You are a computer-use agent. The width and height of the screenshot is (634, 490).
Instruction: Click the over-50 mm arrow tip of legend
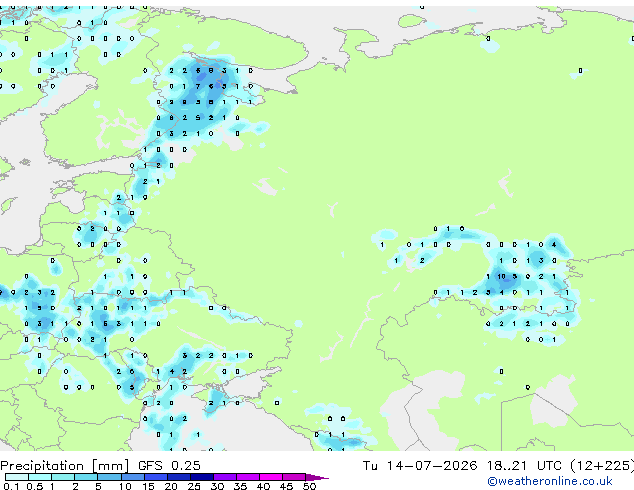(317, 477)
